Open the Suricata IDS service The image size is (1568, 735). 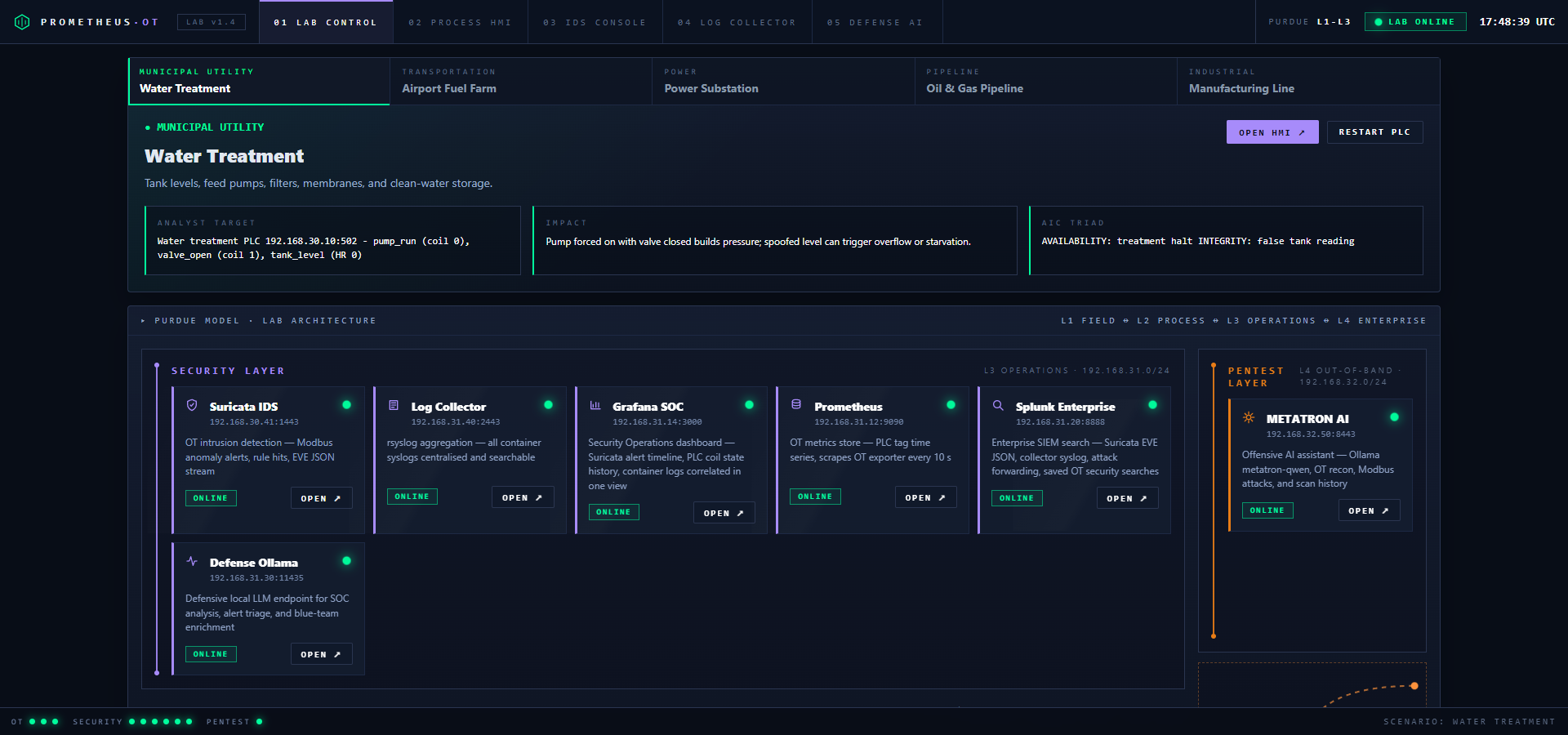(x=322, y=498)
